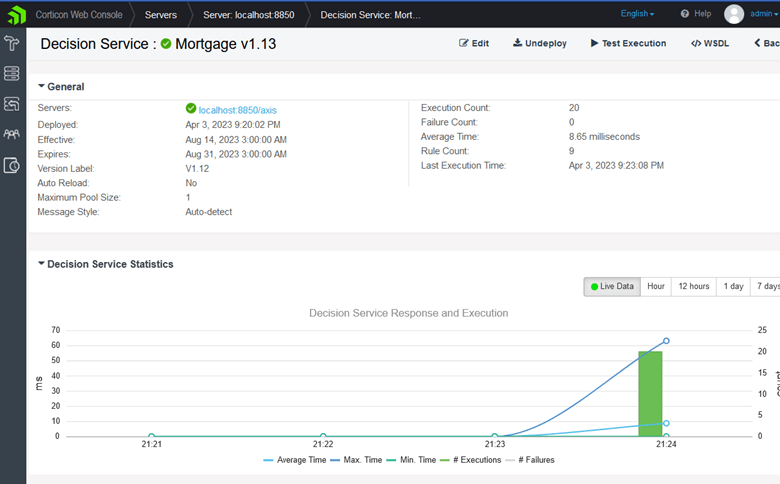Go to Servers in the breadcrumb
This screenshot has width=780, height=484.
click(160, 15)
